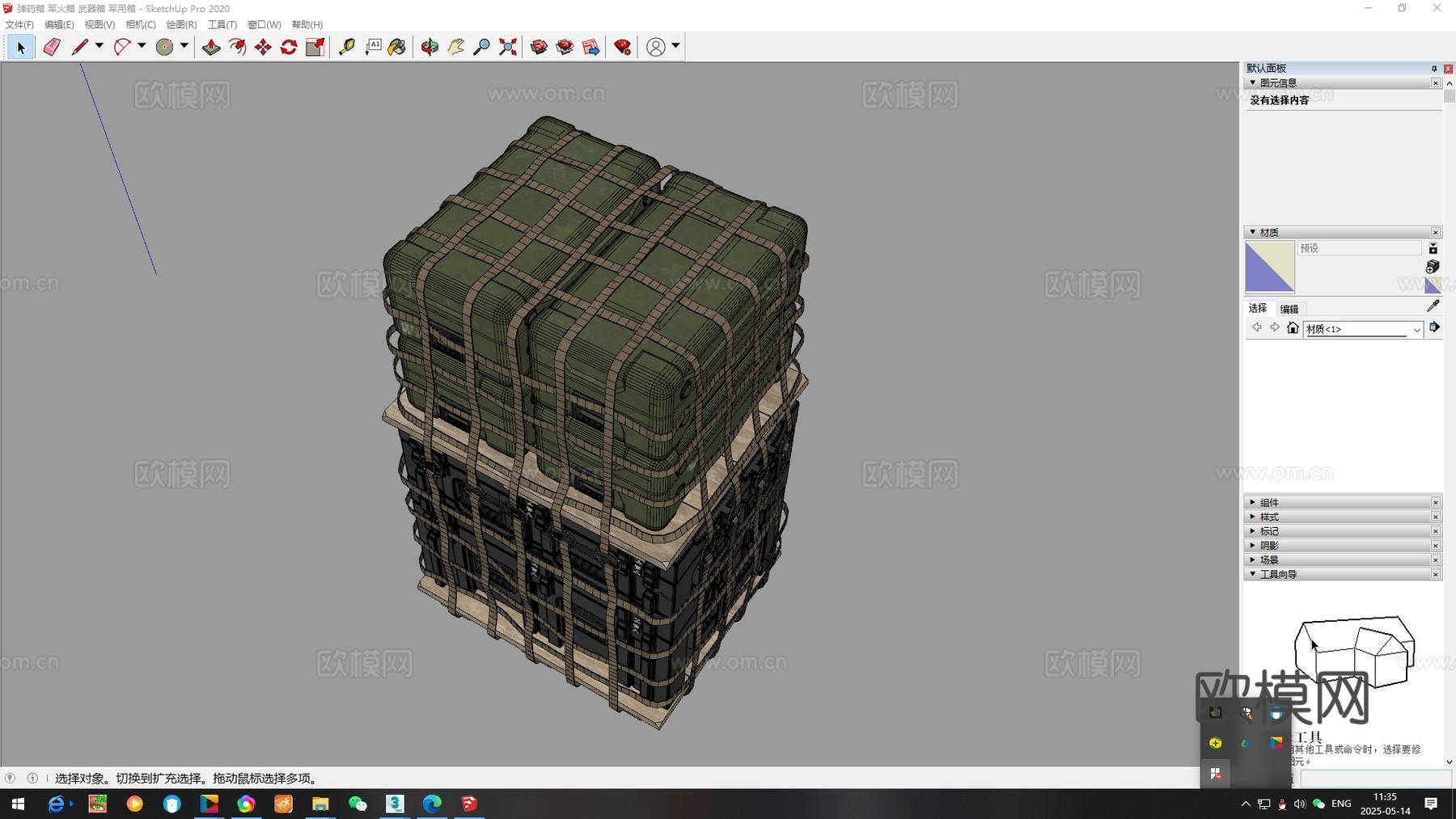Activate the Pan hand tool
Screen dimensions: 1456x819
pyautogui.click(x=455, y=48)
